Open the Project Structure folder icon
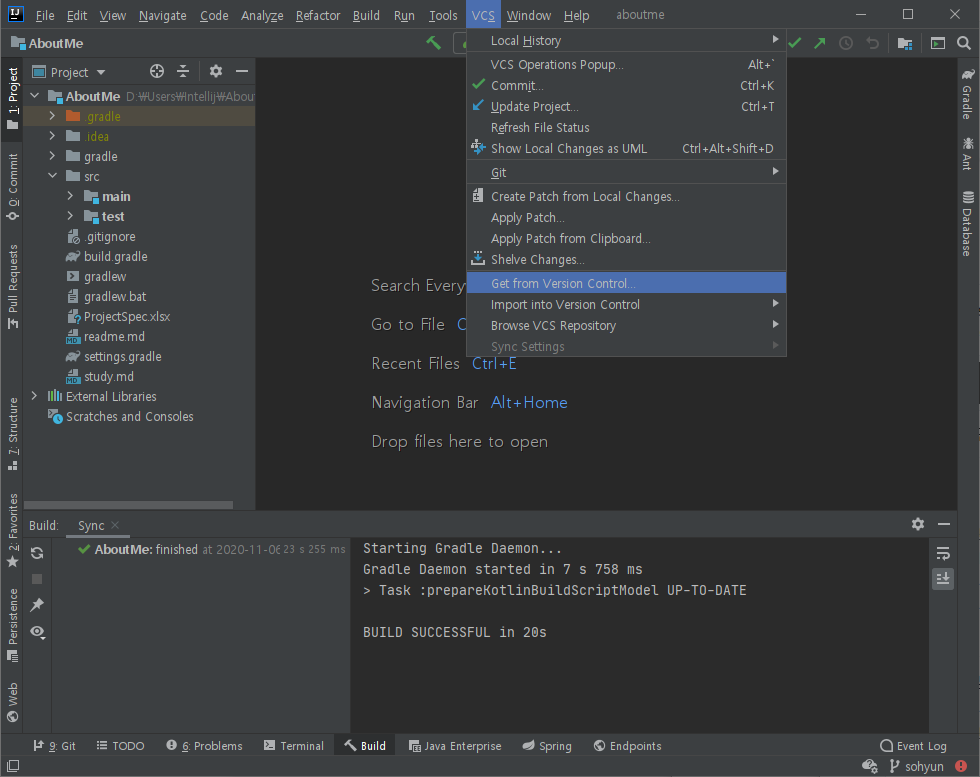 [904, 43]
